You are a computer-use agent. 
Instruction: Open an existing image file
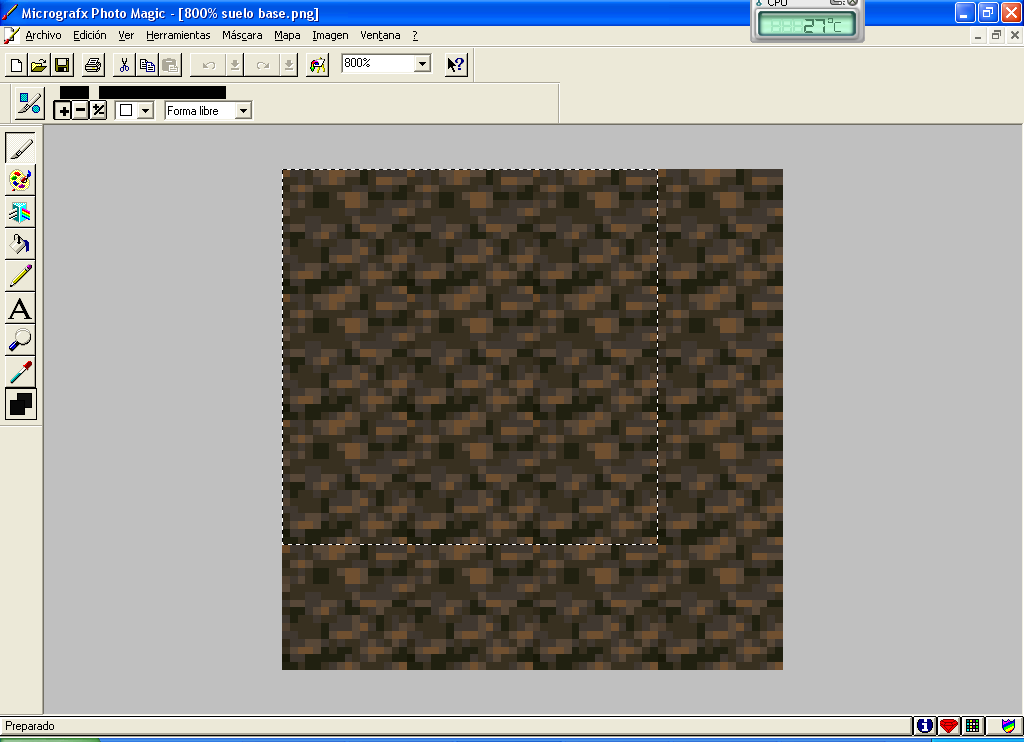tap(39, 65)
